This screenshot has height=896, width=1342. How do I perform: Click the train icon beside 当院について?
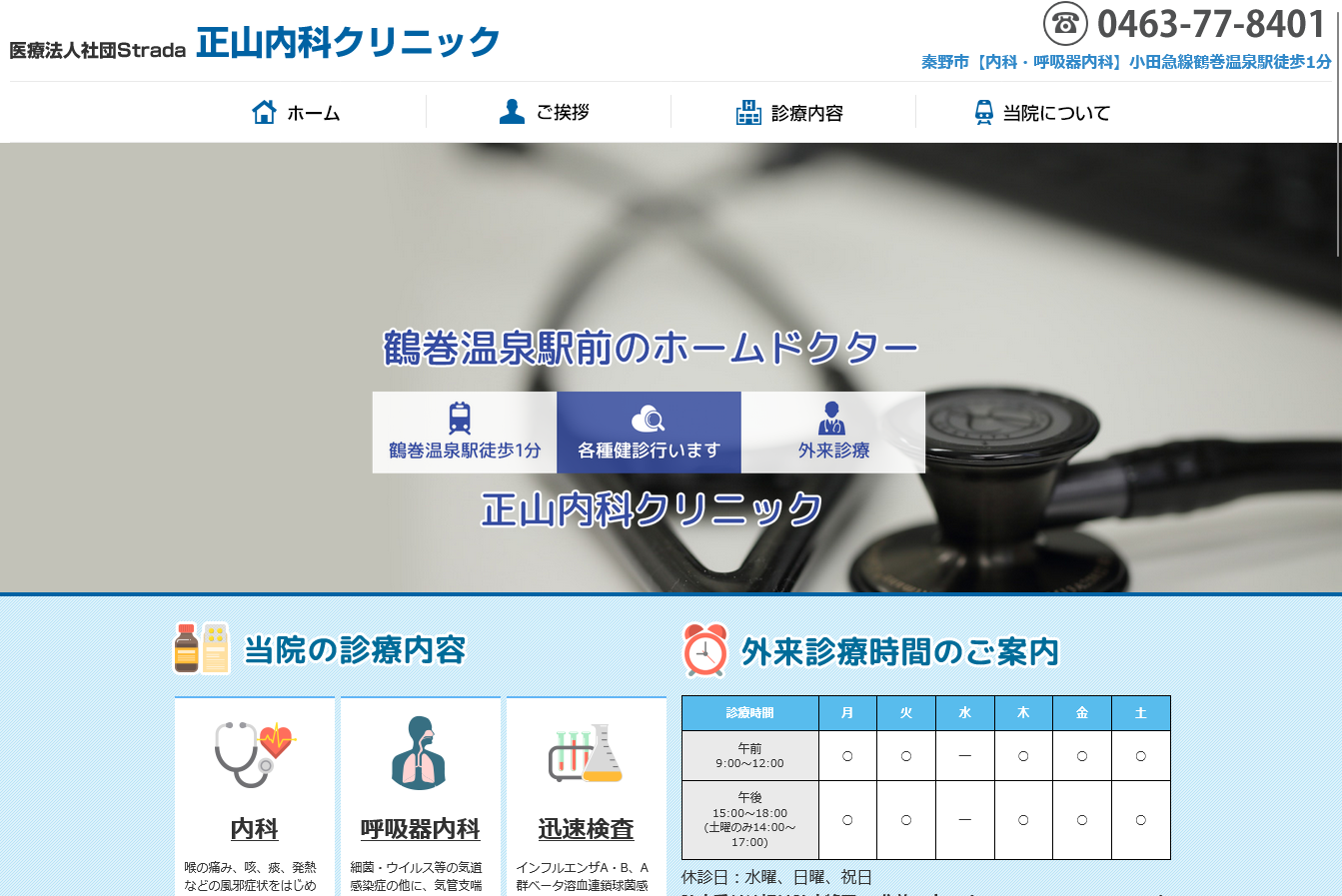(x=984, y=113)
